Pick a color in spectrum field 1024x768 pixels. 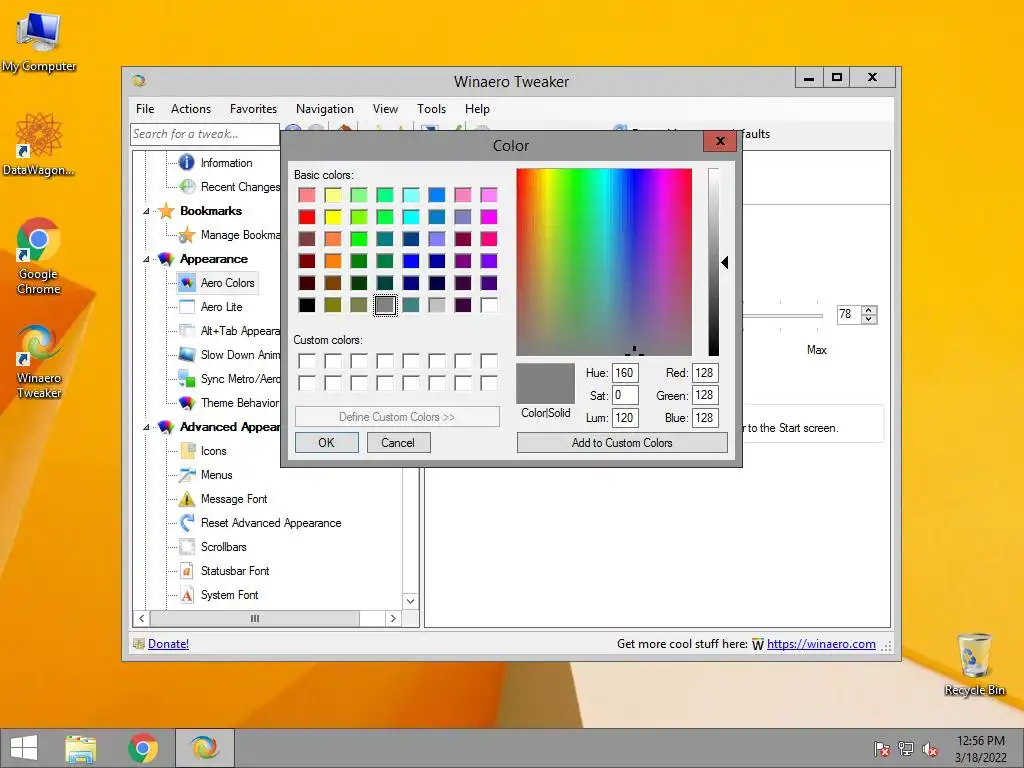604,262
